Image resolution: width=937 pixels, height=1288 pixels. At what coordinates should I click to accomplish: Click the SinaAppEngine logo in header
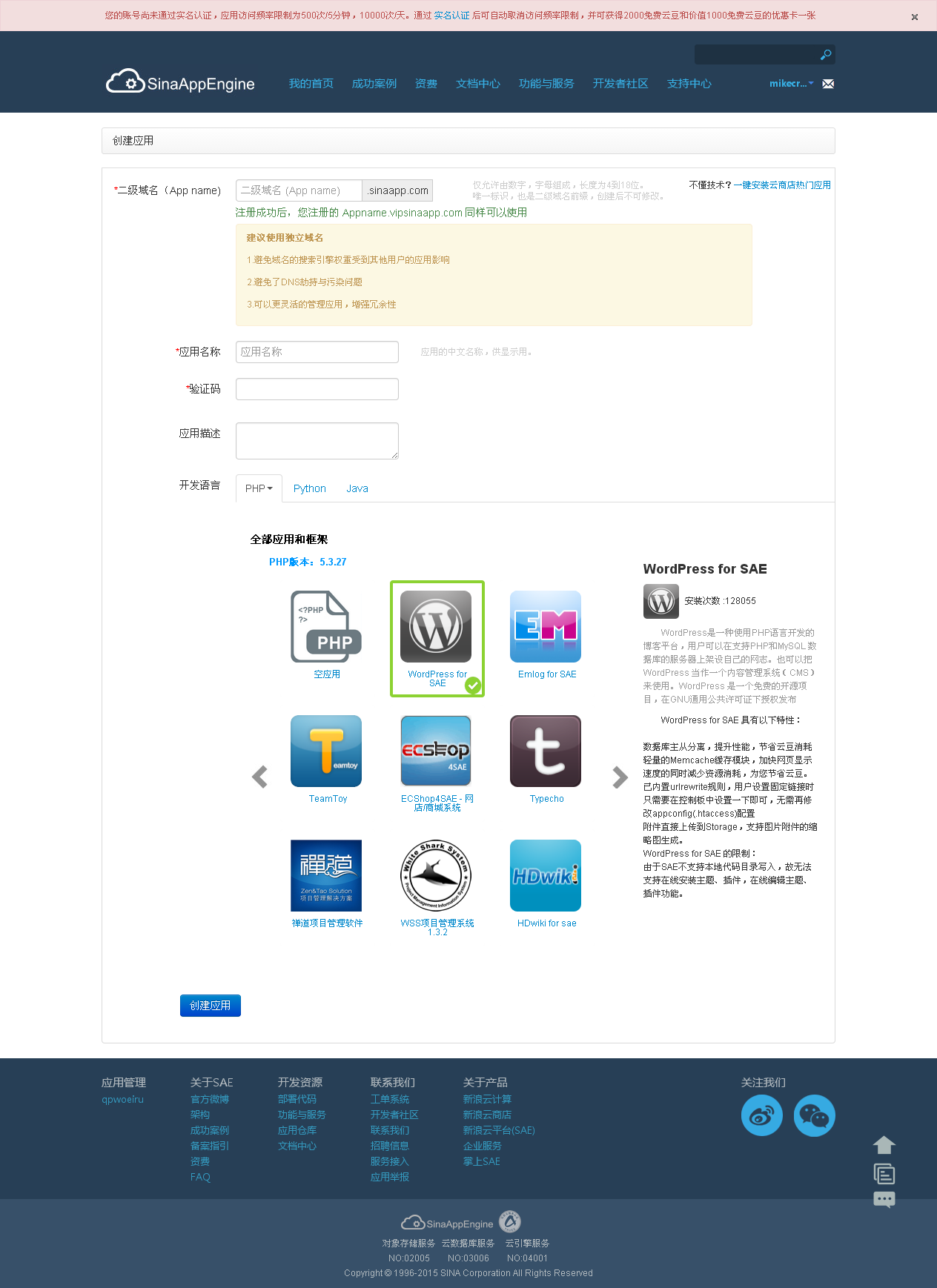180,82
